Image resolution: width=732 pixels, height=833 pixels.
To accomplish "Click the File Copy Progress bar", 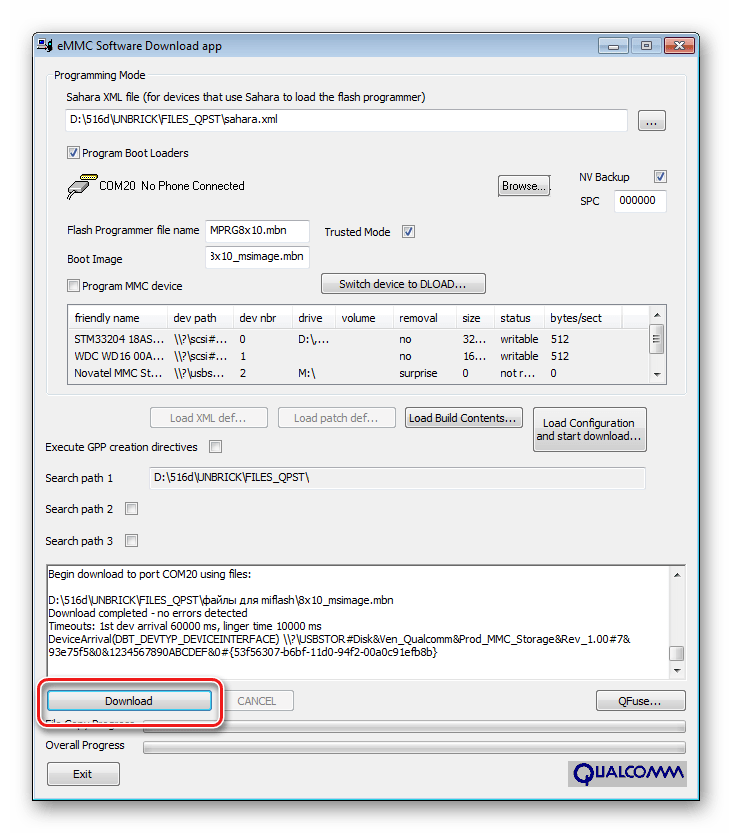I will click(x=414, y=726).
